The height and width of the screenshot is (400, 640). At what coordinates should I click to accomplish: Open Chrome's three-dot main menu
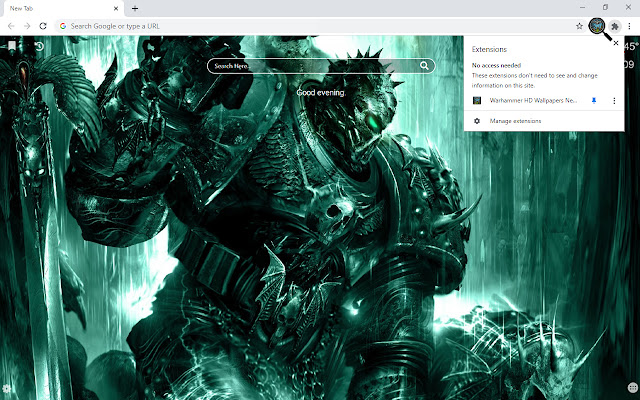[x=629, y=26]
